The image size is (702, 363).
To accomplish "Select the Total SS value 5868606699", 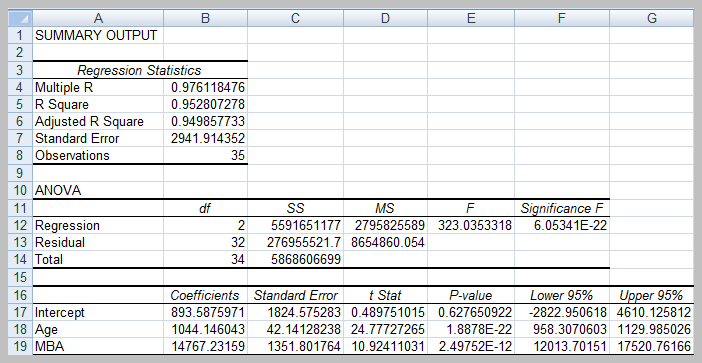I will (x=295, y=259).
